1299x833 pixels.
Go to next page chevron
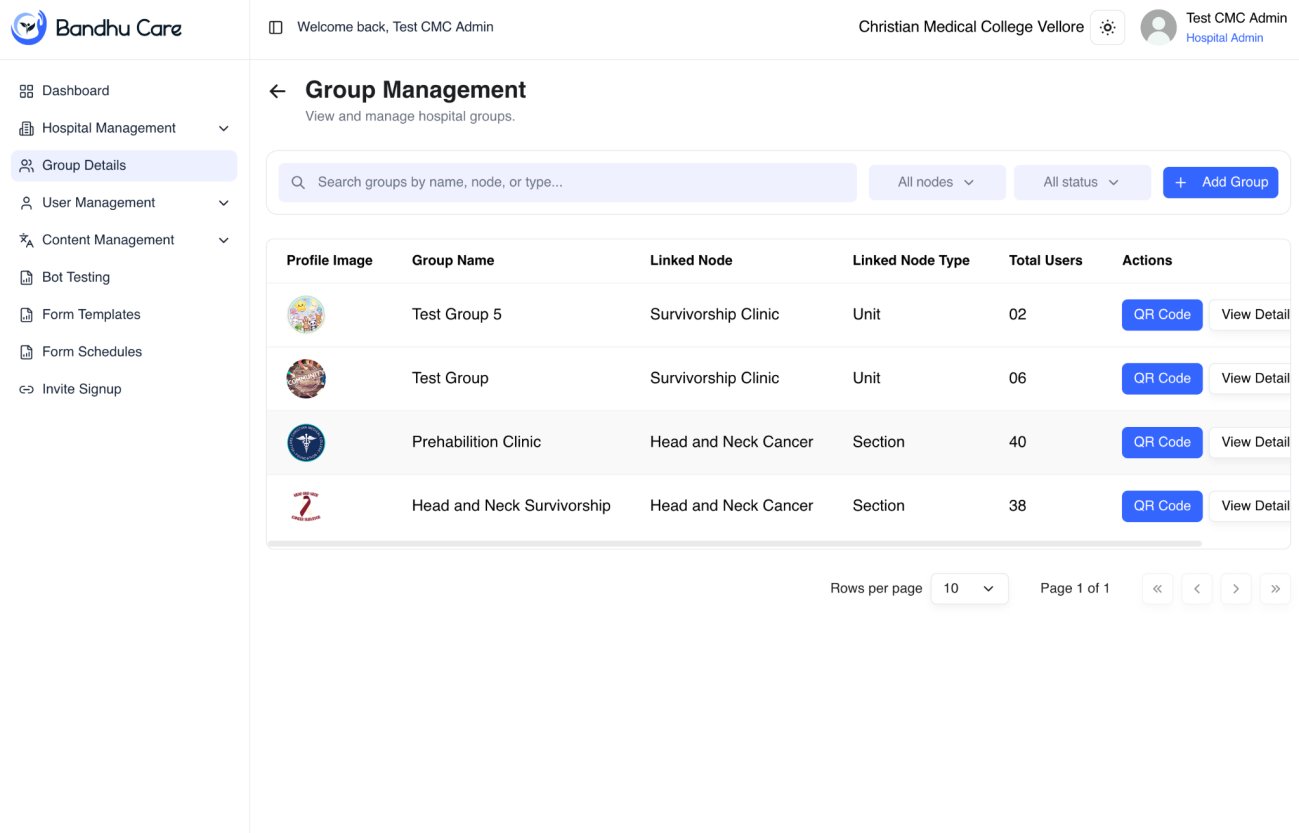point(1236,589)
